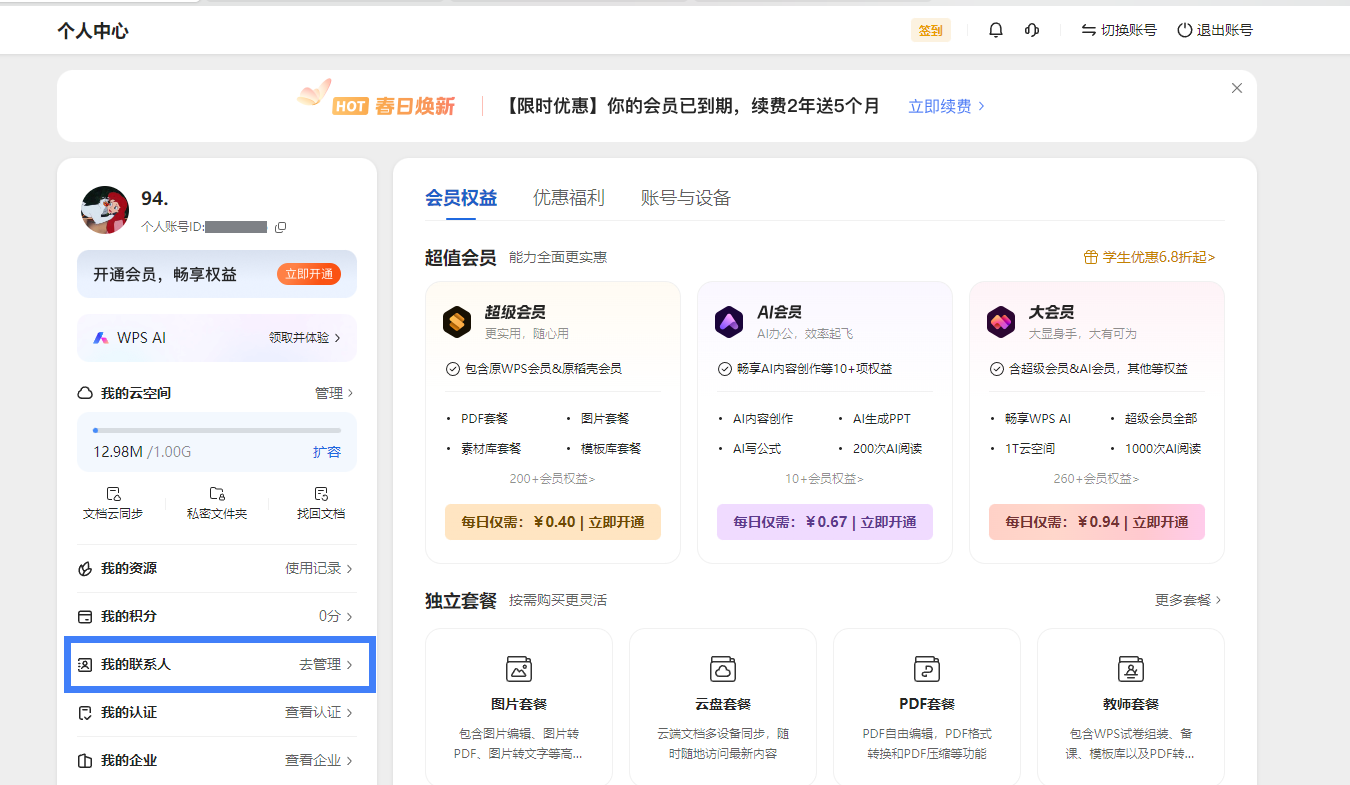Viewport: 1350px width, 785px height.
Task: Click the 我的企业 building icon
Action: pyautogui.click(x=85, y=760)
